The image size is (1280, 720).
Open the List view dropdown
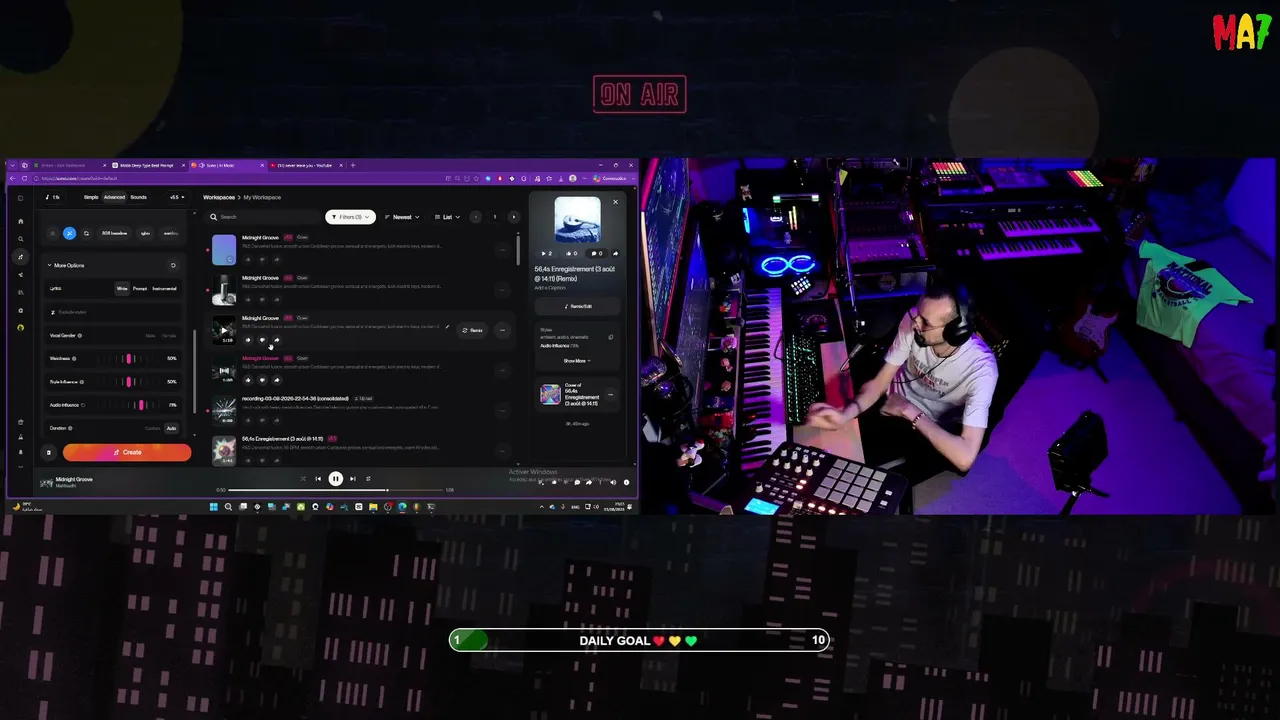click(x=449, y=217)
